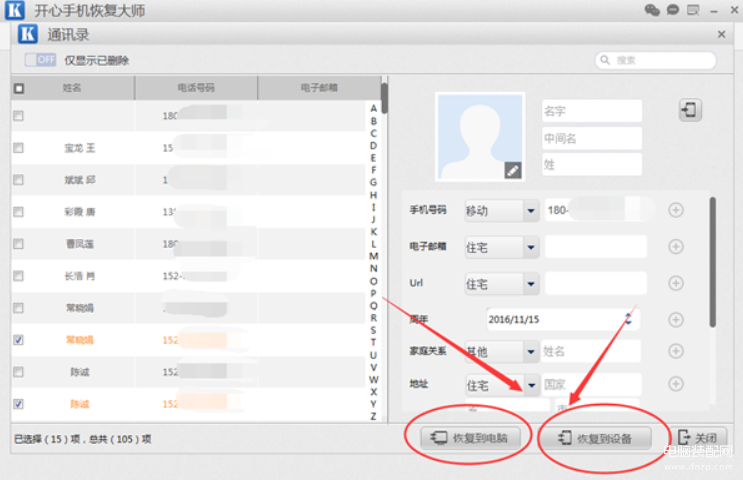Click the 国家 country address field
743x480 pixels.
591,384
